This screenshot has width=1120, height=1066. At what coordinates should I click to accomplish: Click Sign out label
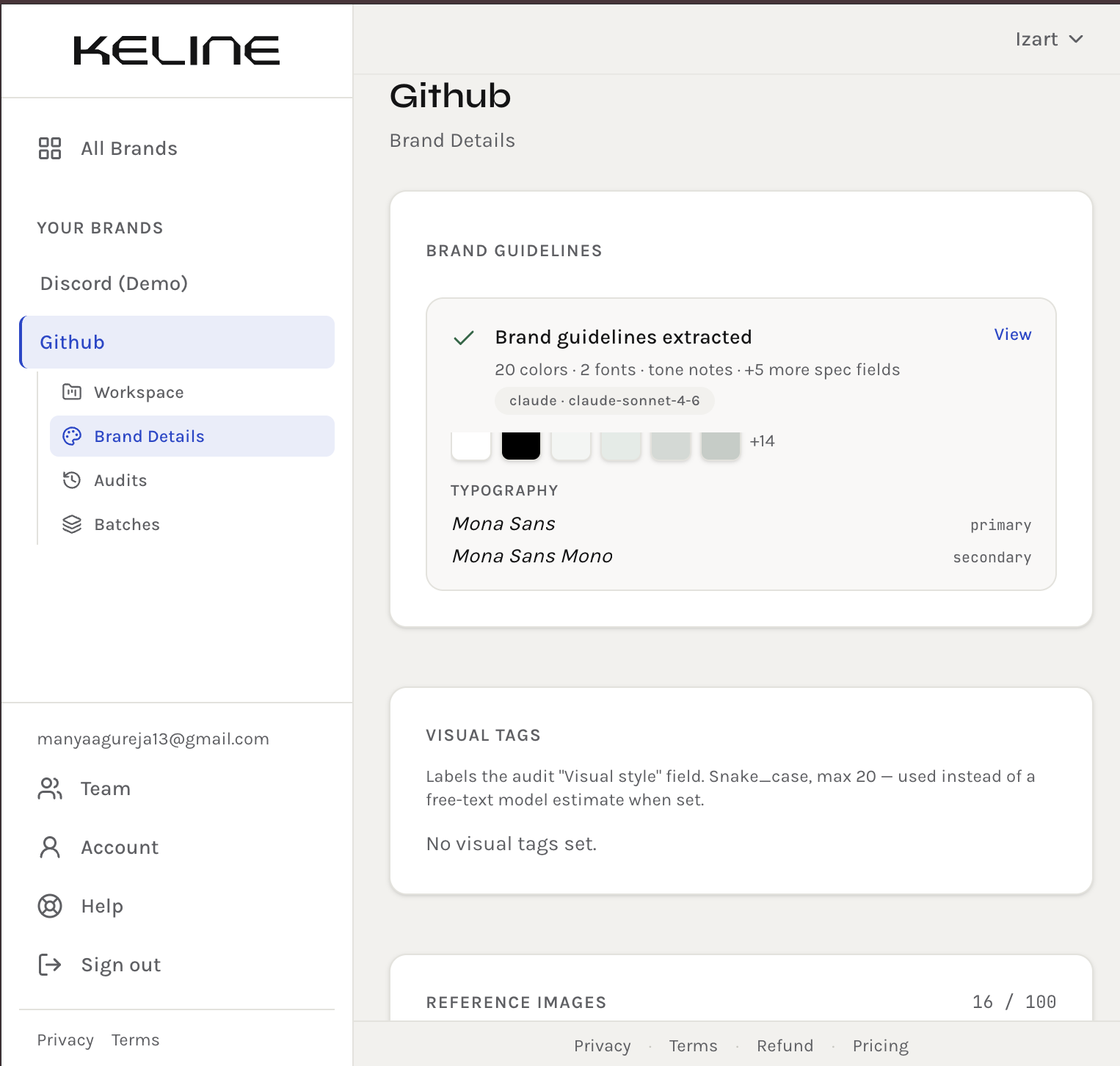tap(121, 965)
